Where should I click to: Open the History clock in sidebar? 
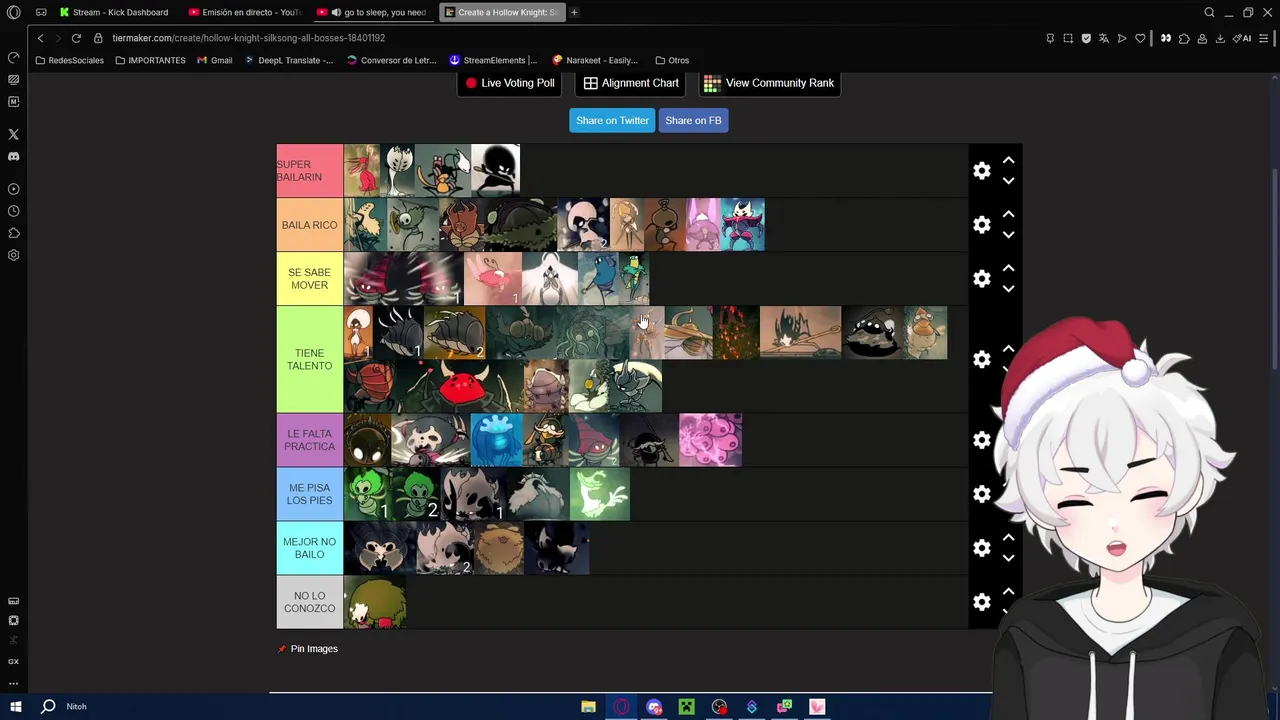pyautogui.click(x=13, y=211)
